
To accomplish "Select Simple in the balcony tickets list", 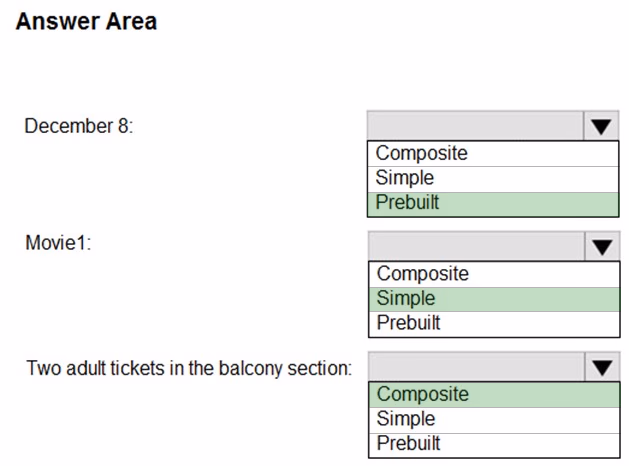I will pyautogui.click(x=494, y=420).
